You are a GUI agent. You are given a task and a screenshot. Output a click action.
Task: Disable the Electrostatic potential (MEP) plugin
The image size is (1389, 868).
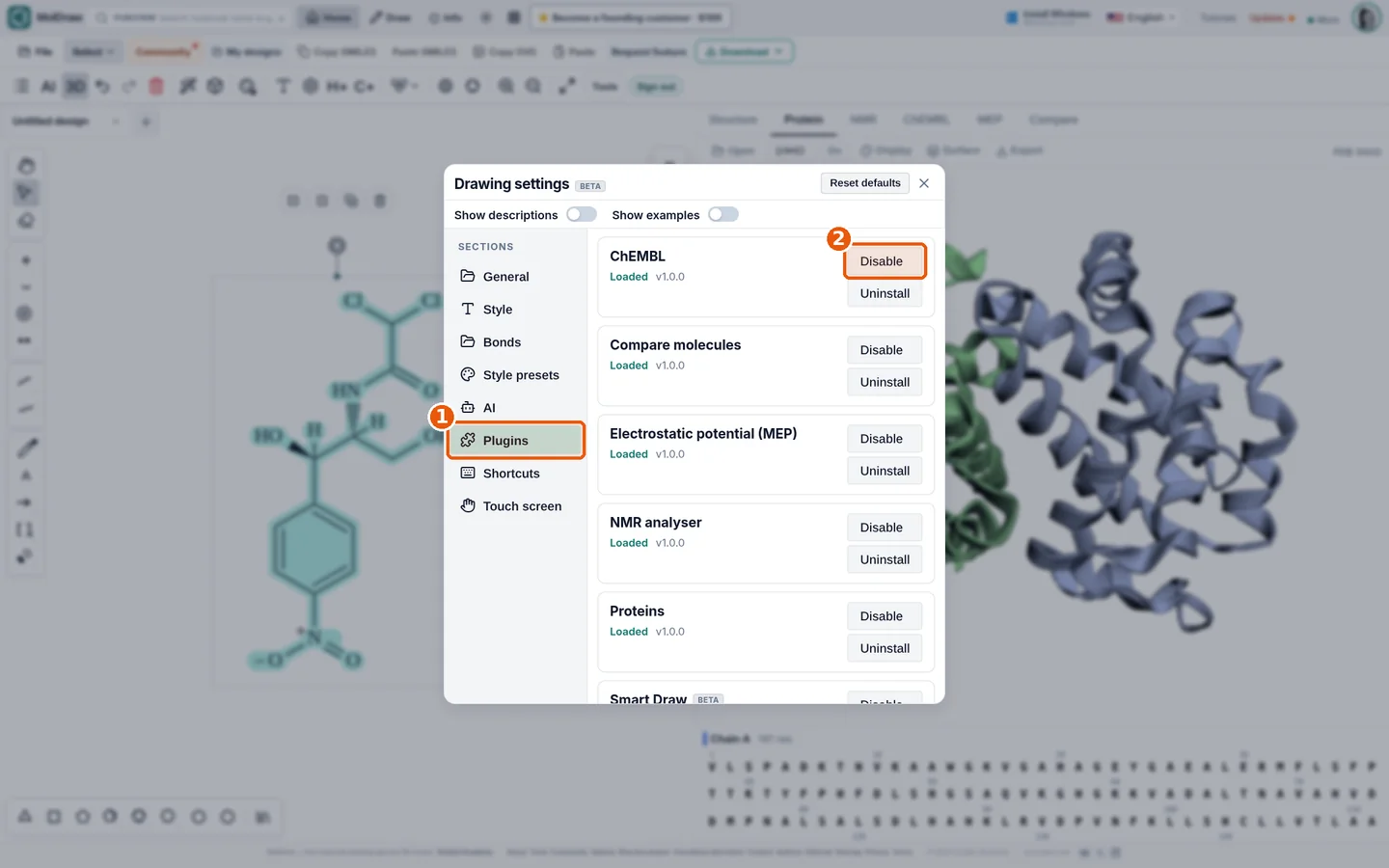tap(885, 439)
